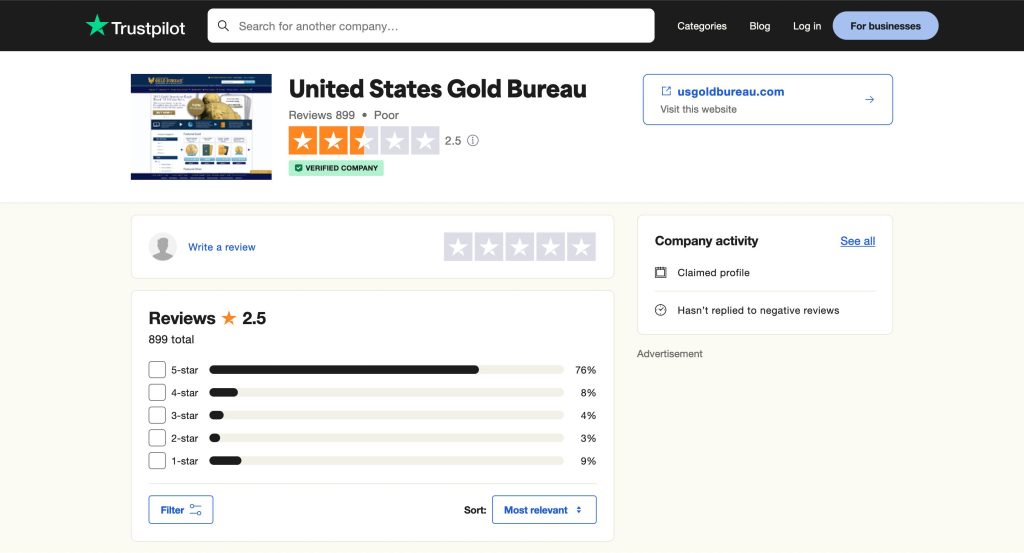Open the Most relevant sort dropdown

[x=544, y=510]
